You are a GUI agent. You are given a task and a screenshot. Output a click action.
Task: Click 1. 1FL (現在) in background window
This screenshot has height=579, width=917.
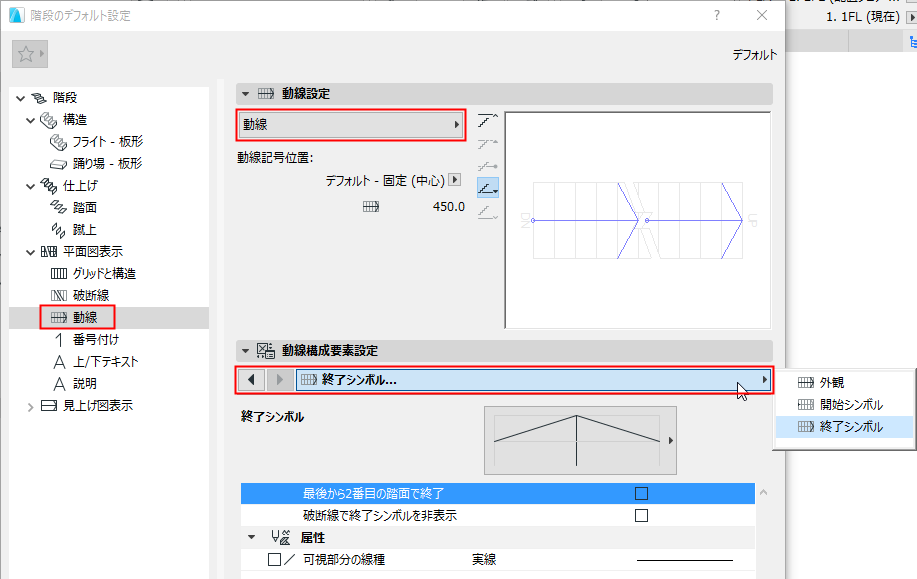click(863, 17)
